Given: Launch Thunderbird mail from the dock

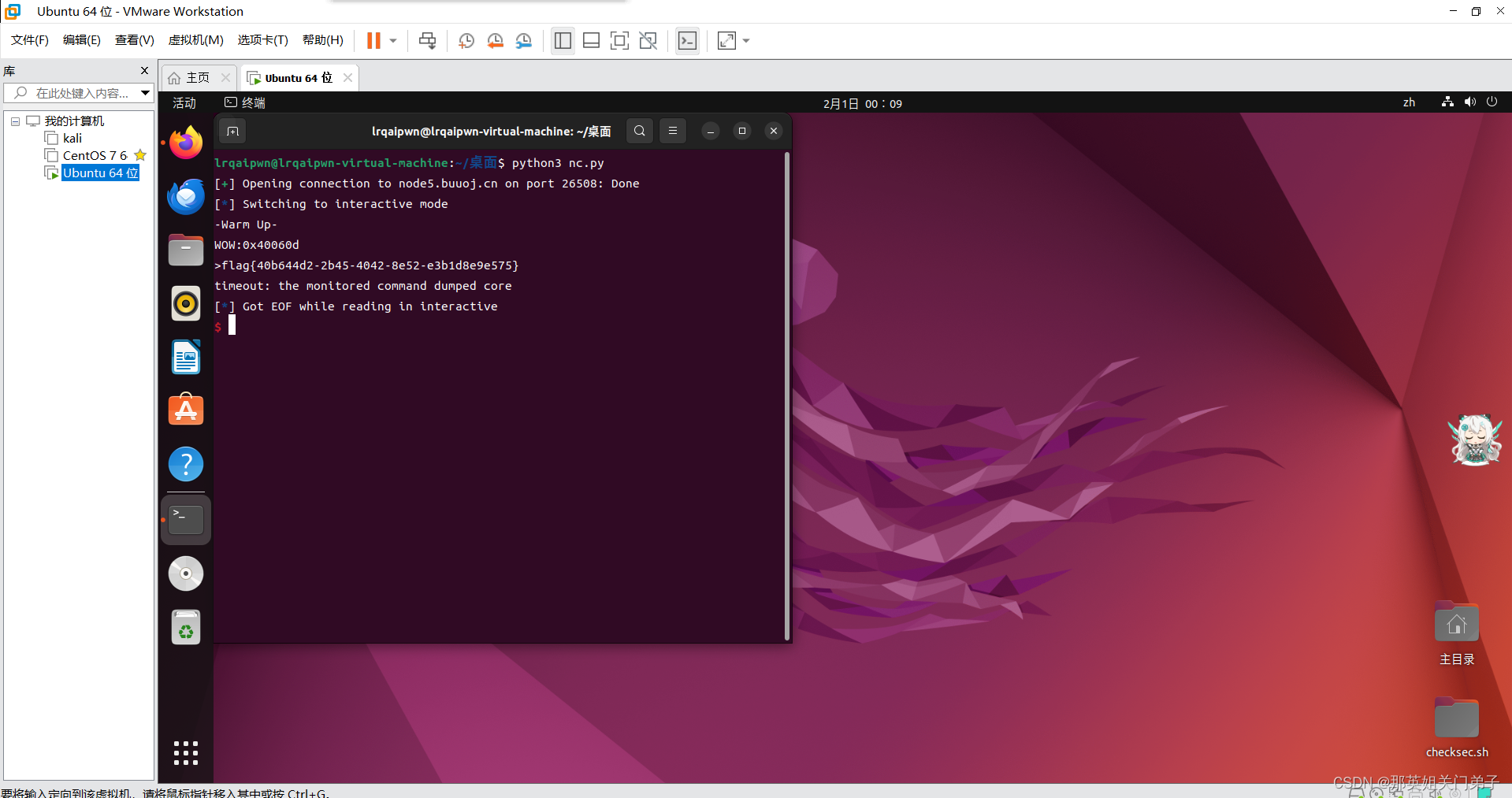Looking at the screenshot, I should click(186, 196).
